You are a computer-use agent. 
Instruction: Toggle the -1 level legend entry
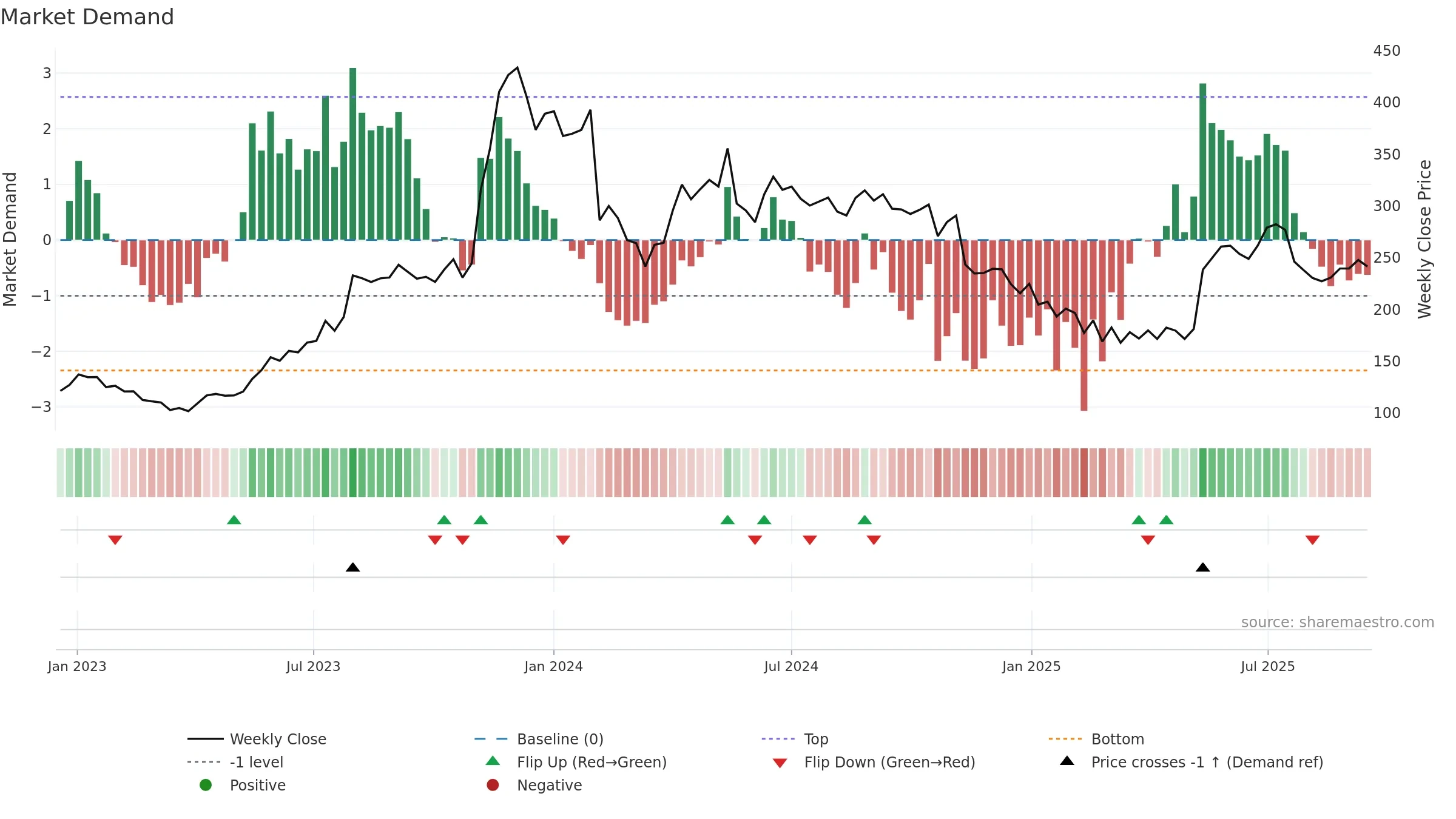coord(235,762)
